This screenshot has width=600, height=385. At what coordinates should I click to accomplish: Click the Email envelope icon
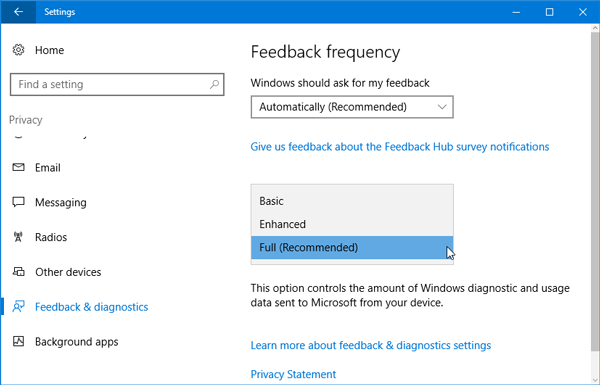tap(18, 167)
